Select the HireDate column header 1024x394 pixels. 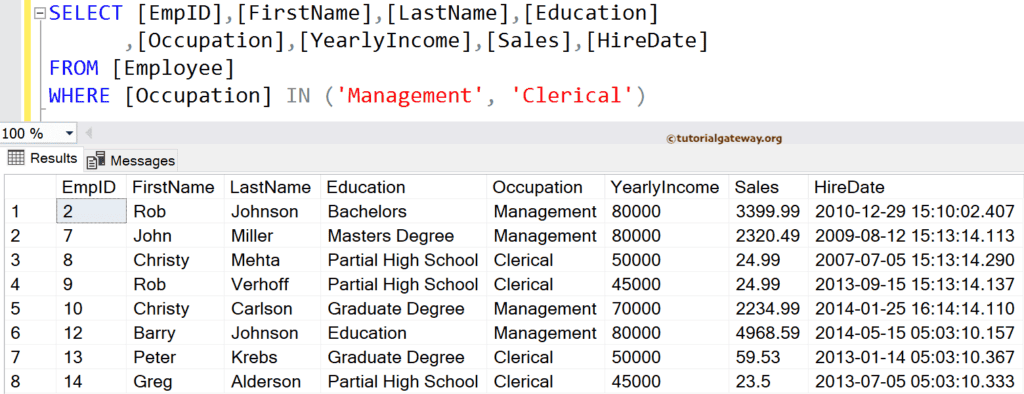[916, 188]
